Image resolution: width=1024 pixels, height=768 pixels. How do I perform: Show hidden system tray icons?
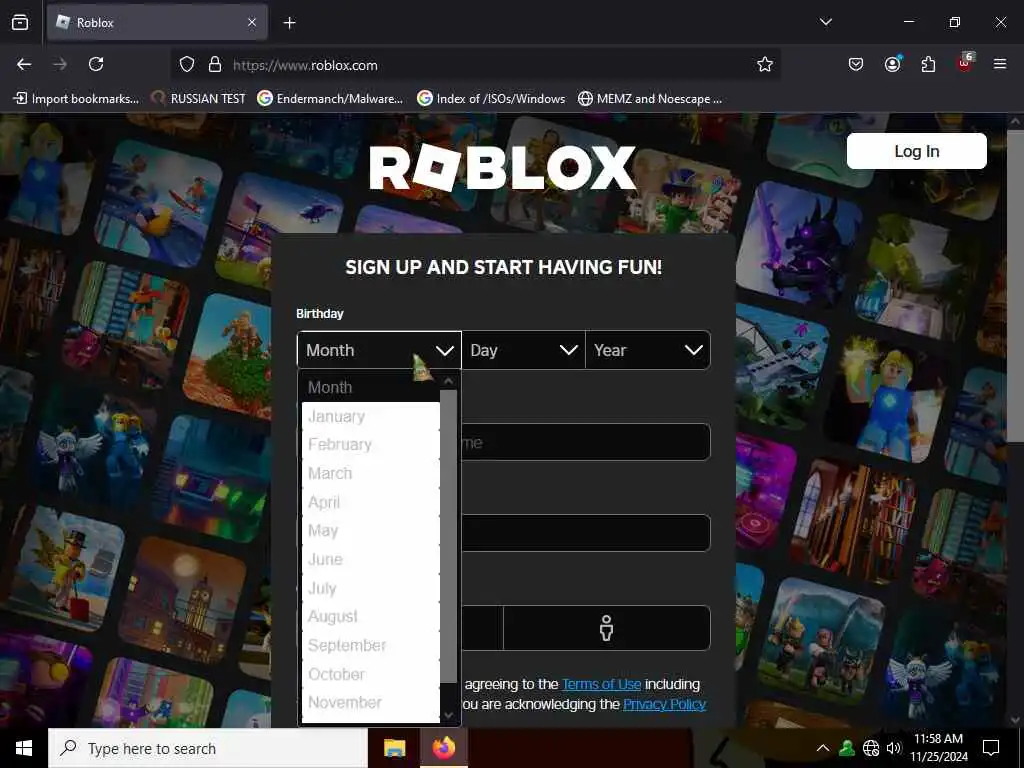[x=823, y=748]
